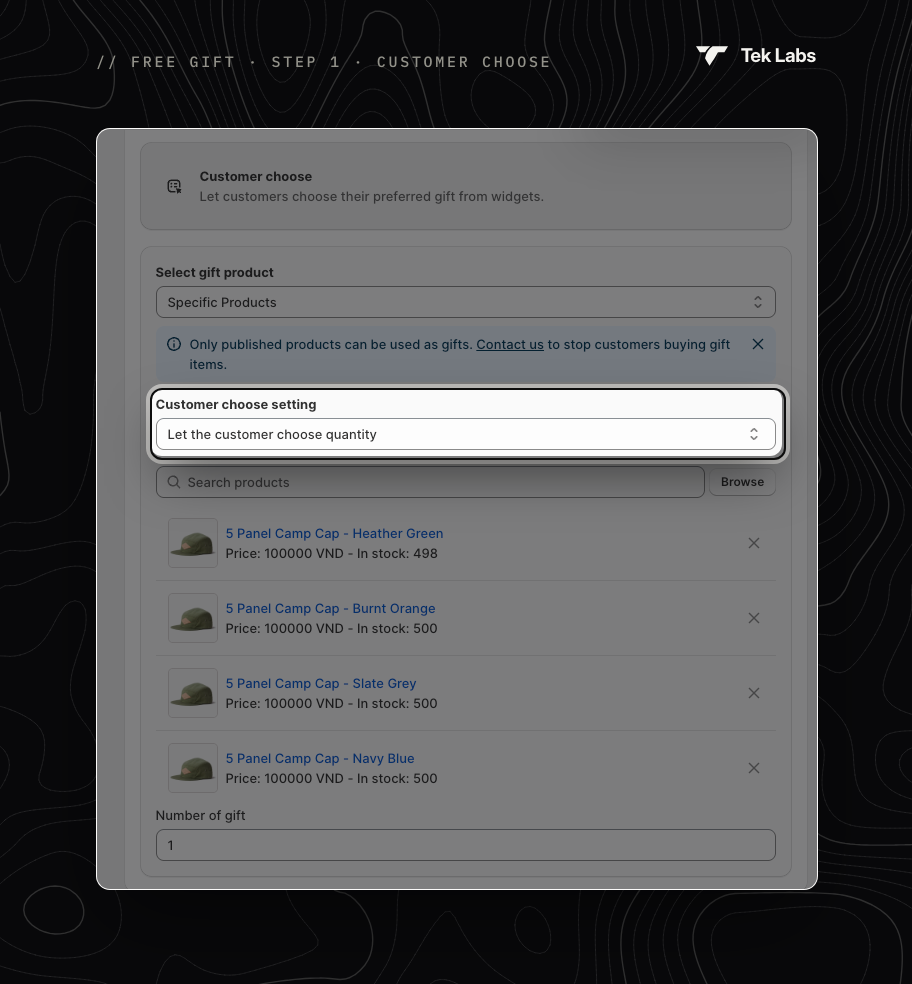
Task: Click the Customer choose widget icon
Action: coord(174,186)
